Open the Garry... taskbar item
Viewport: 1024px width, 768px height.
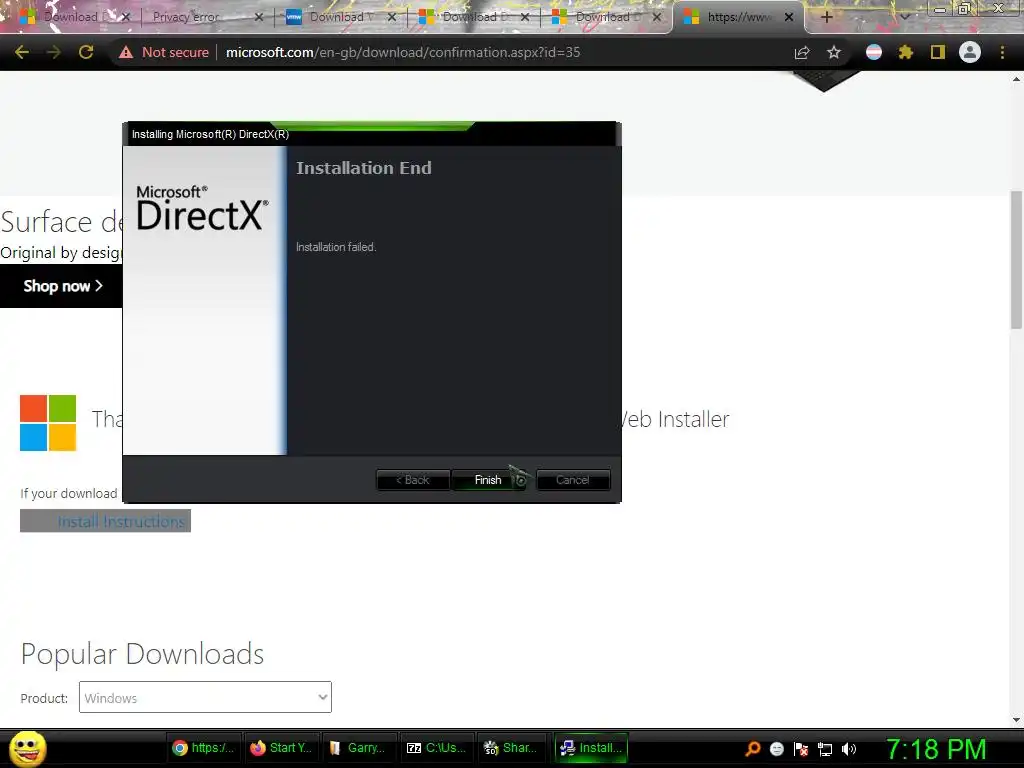(x=359, y=748)
